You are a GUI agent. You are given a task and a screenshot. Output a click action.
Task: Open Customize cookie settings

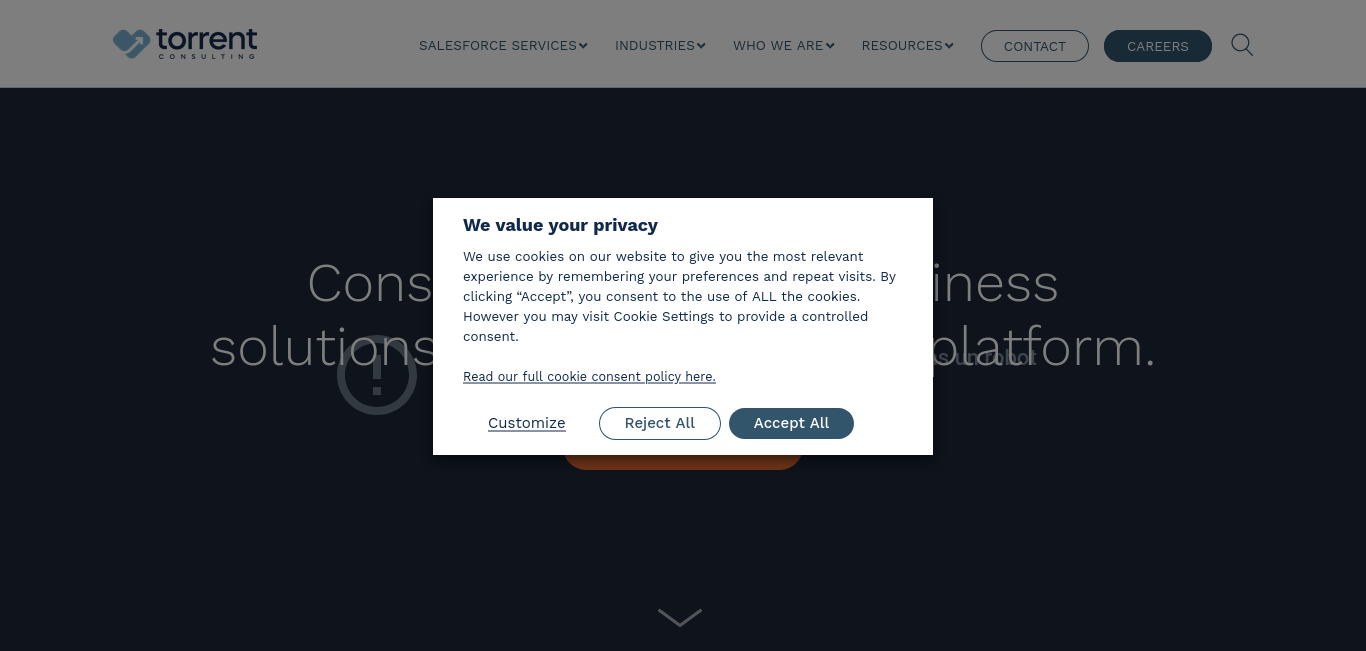(527, 423)
